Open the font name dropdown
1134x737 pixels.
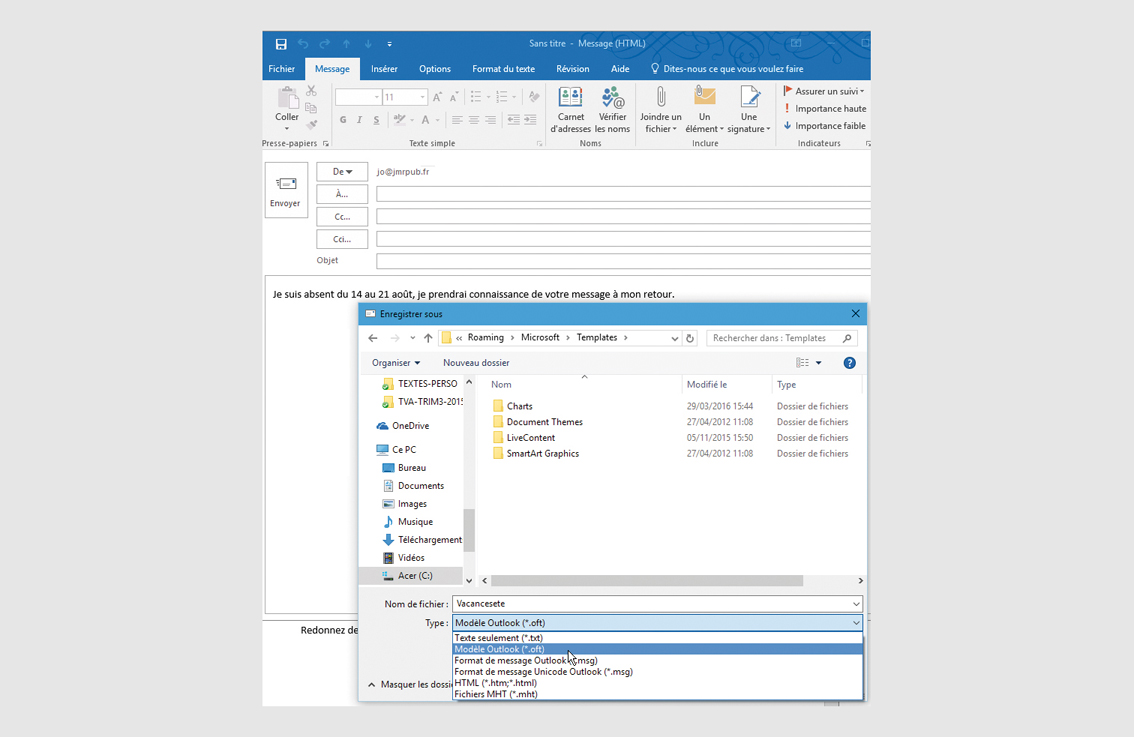coord(376,97)
